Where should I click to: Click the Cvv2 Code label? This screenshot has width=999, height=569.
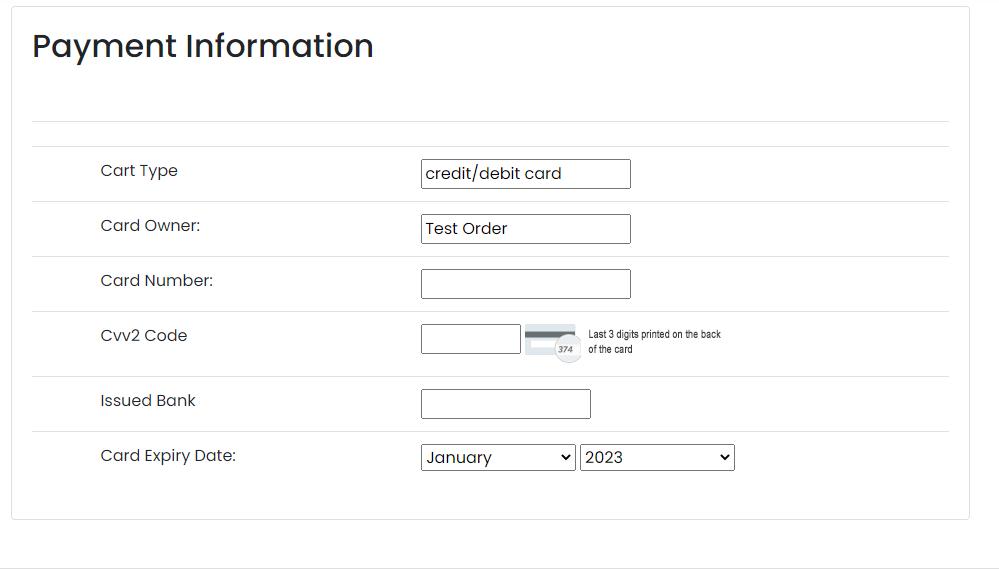coord(143,335)
